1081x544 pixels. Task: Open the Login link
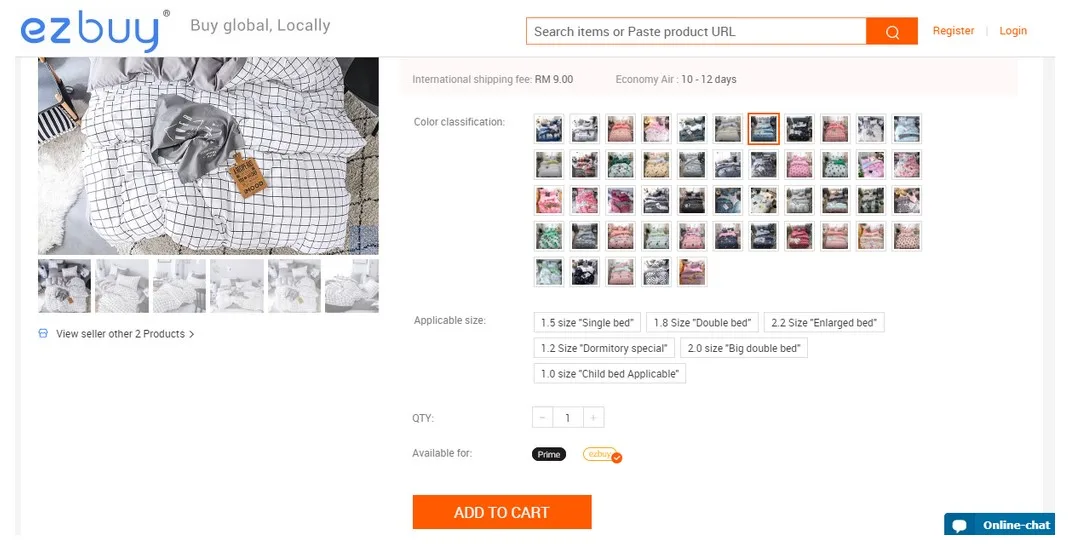pyautogui.click(x=1013, y=31)
